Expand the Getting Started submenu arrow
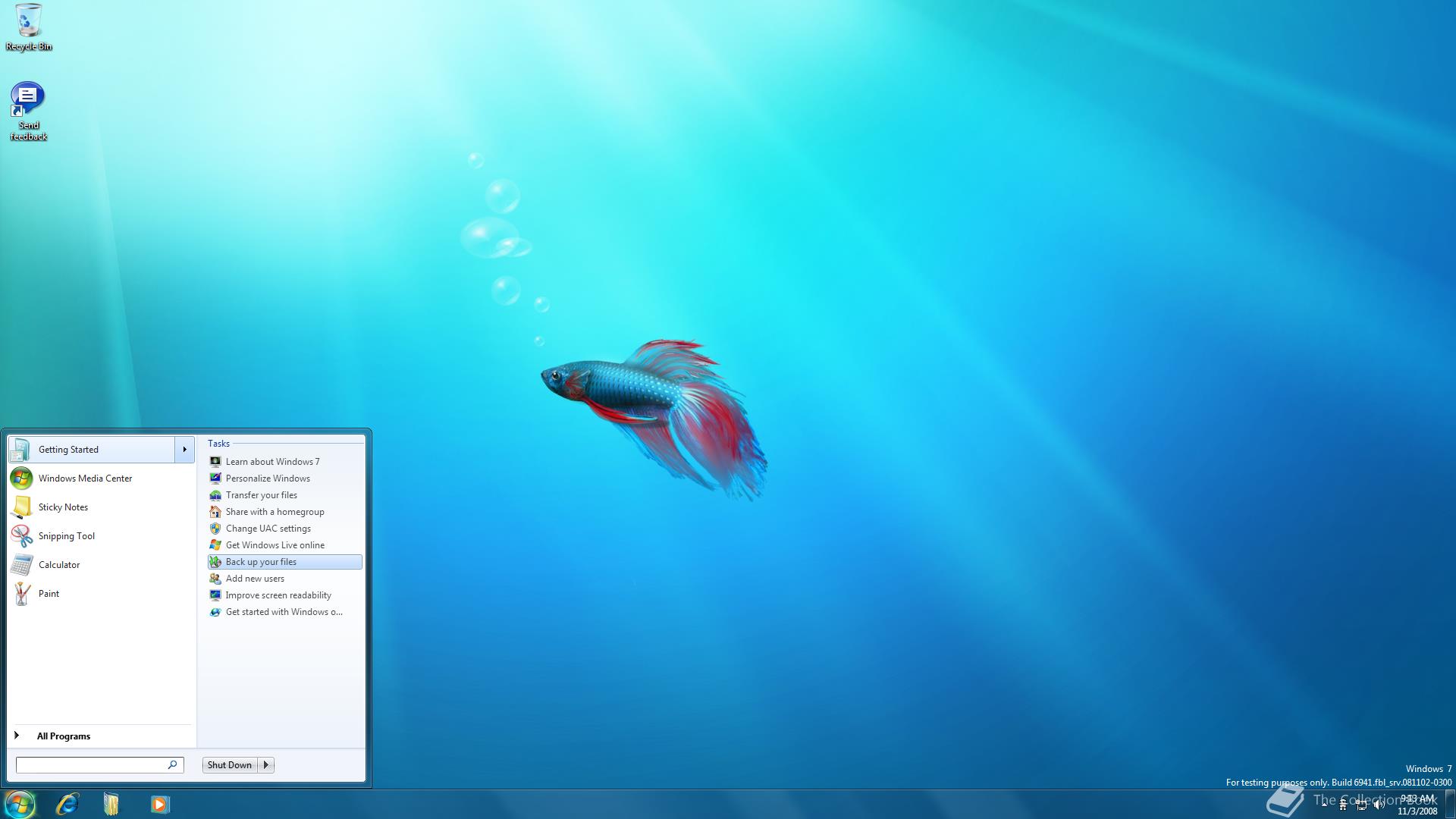 click(184, 450)
